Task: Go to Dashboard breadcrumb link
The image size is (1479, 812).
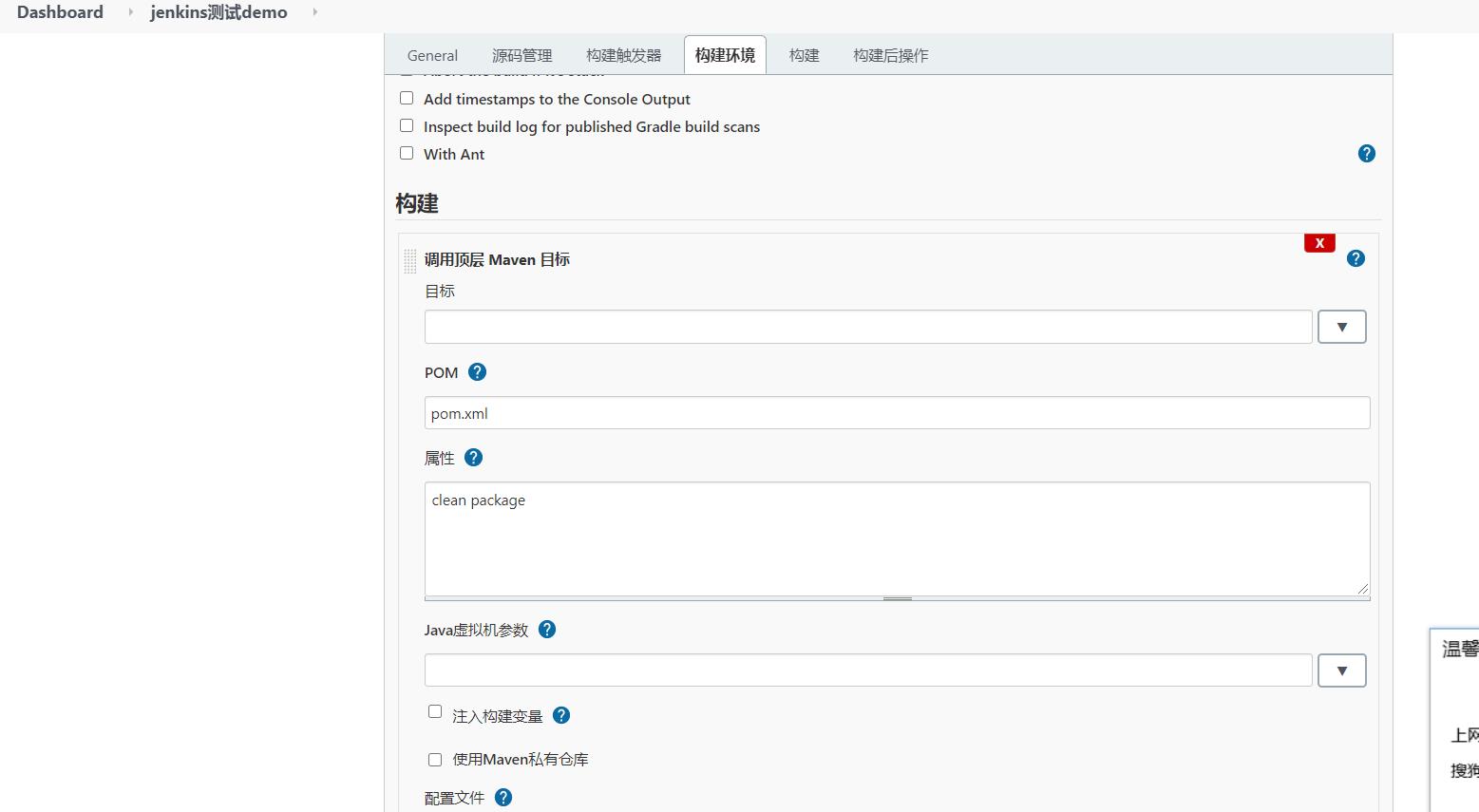Action: pos(60,12)
